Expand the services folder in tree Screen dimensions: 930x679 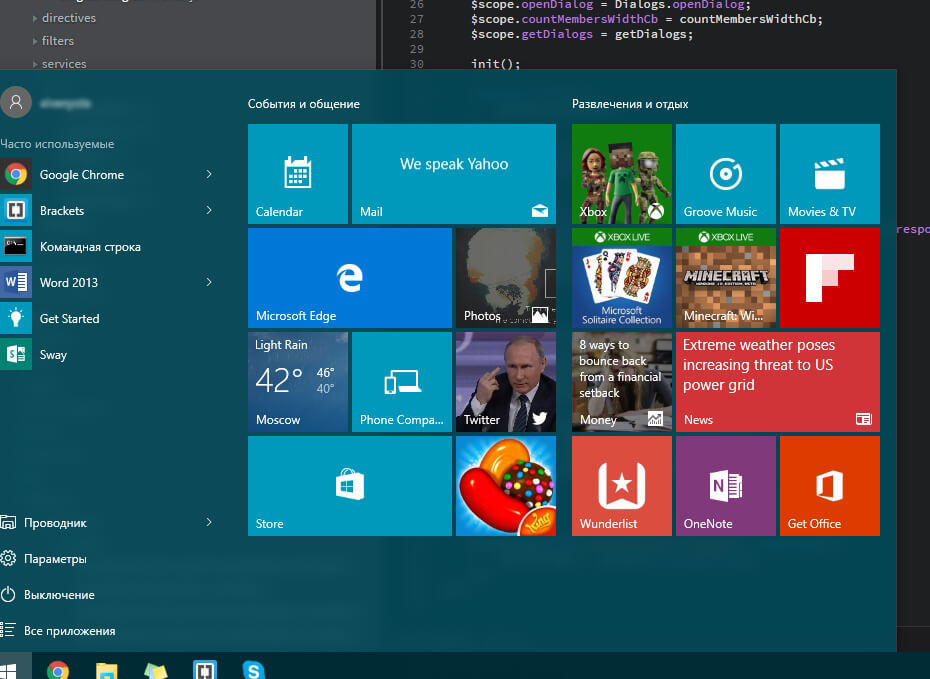[36, 64]
